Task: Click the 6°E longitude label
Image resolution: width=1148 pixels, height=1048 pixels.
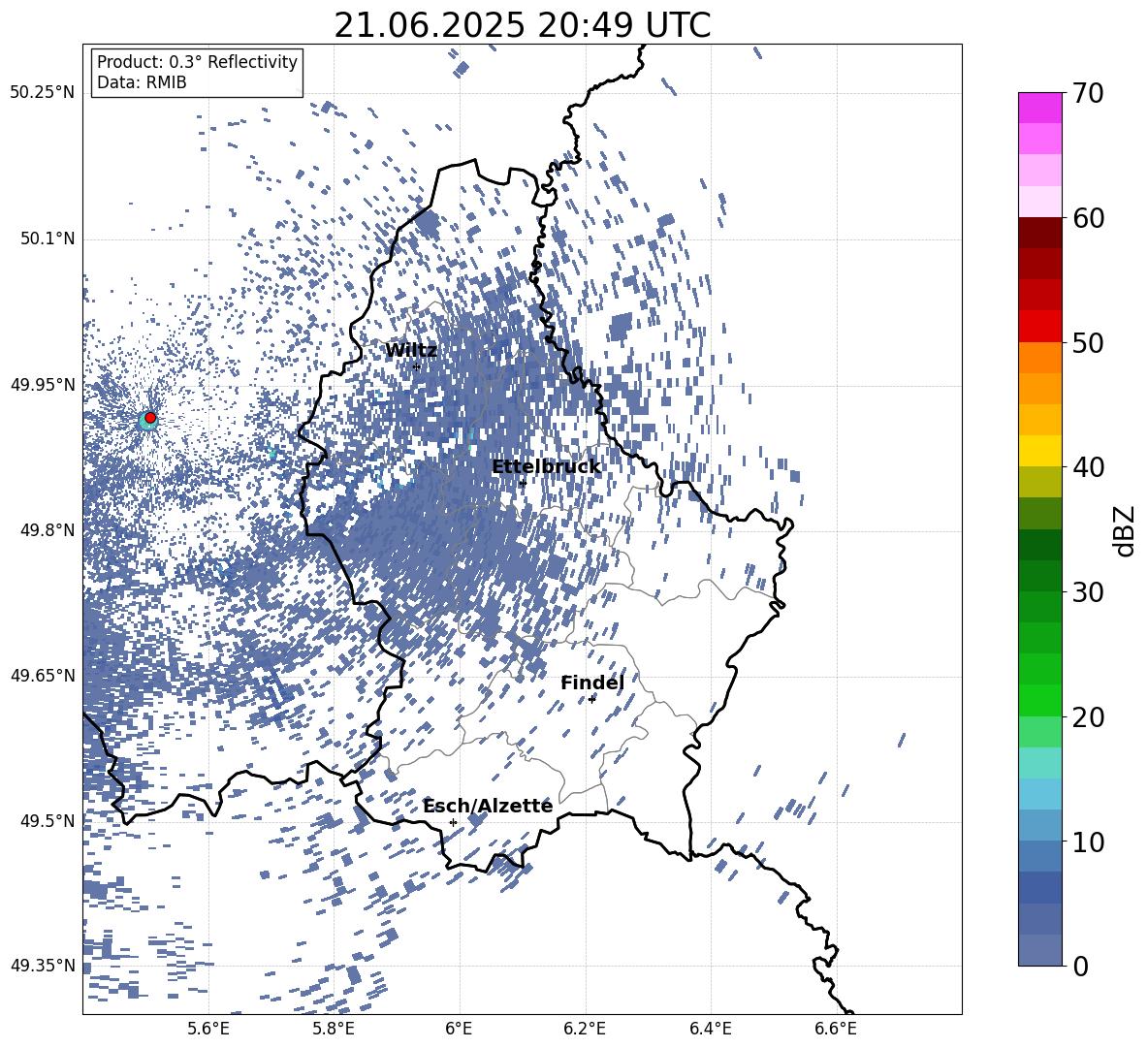Action: 459,1029
